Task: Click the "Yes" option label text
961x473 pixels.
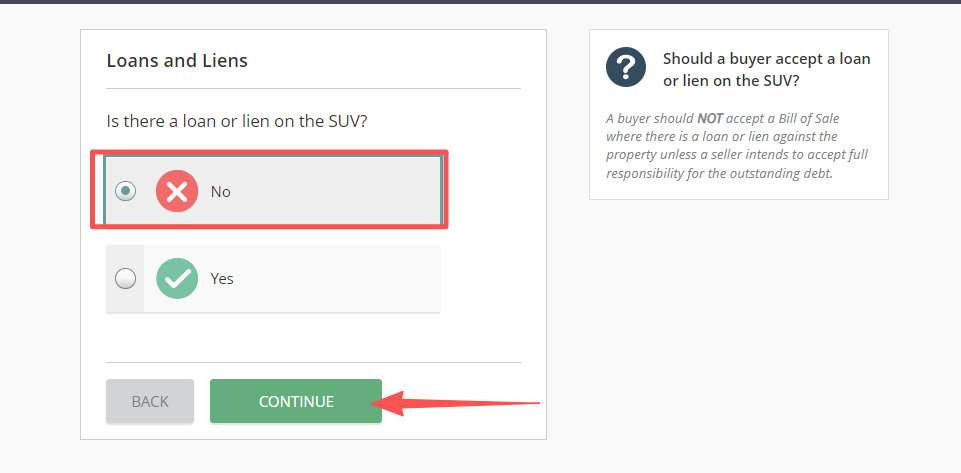Action: [222, 279]
